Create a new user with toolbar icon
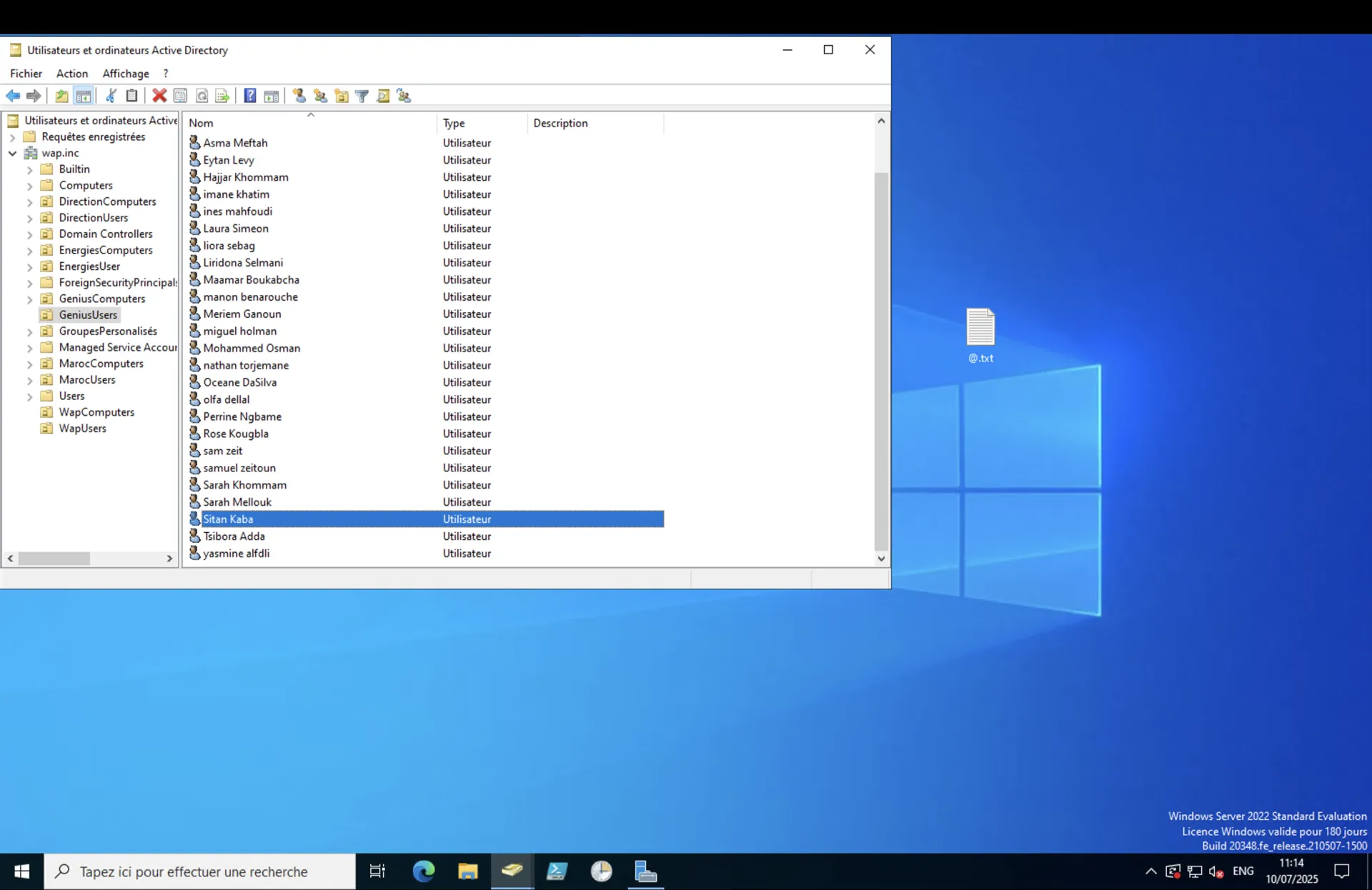 tap(299, 96)
